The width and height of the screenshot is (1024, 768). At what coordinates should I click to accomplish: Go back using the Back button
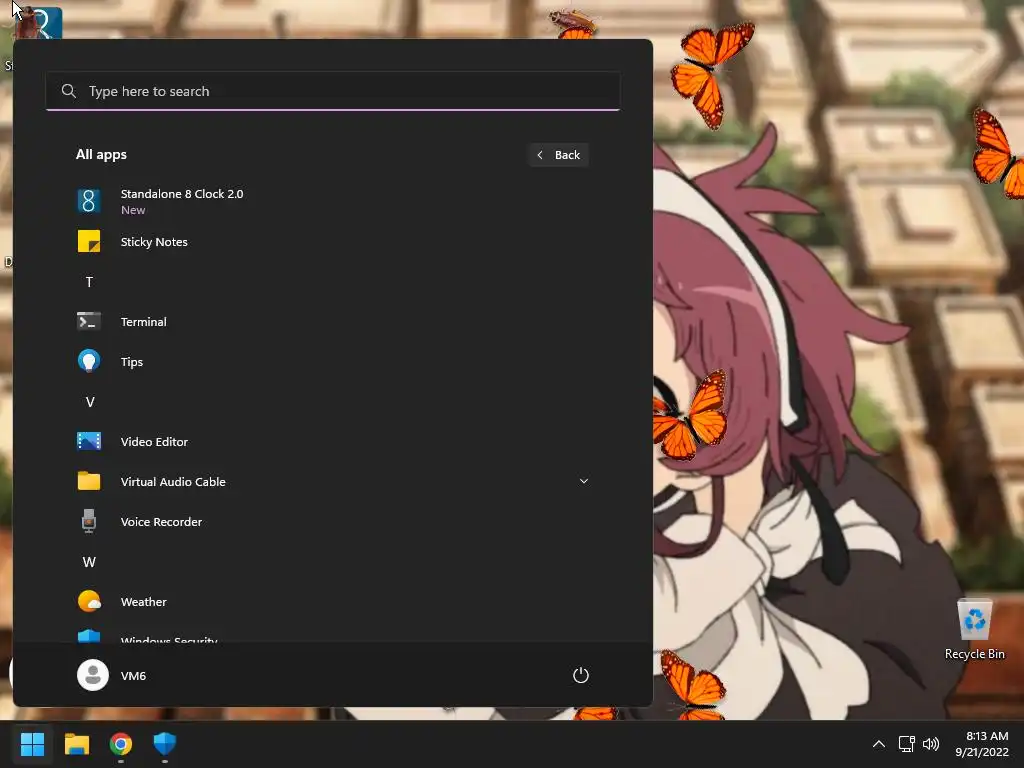coord(559,155)
